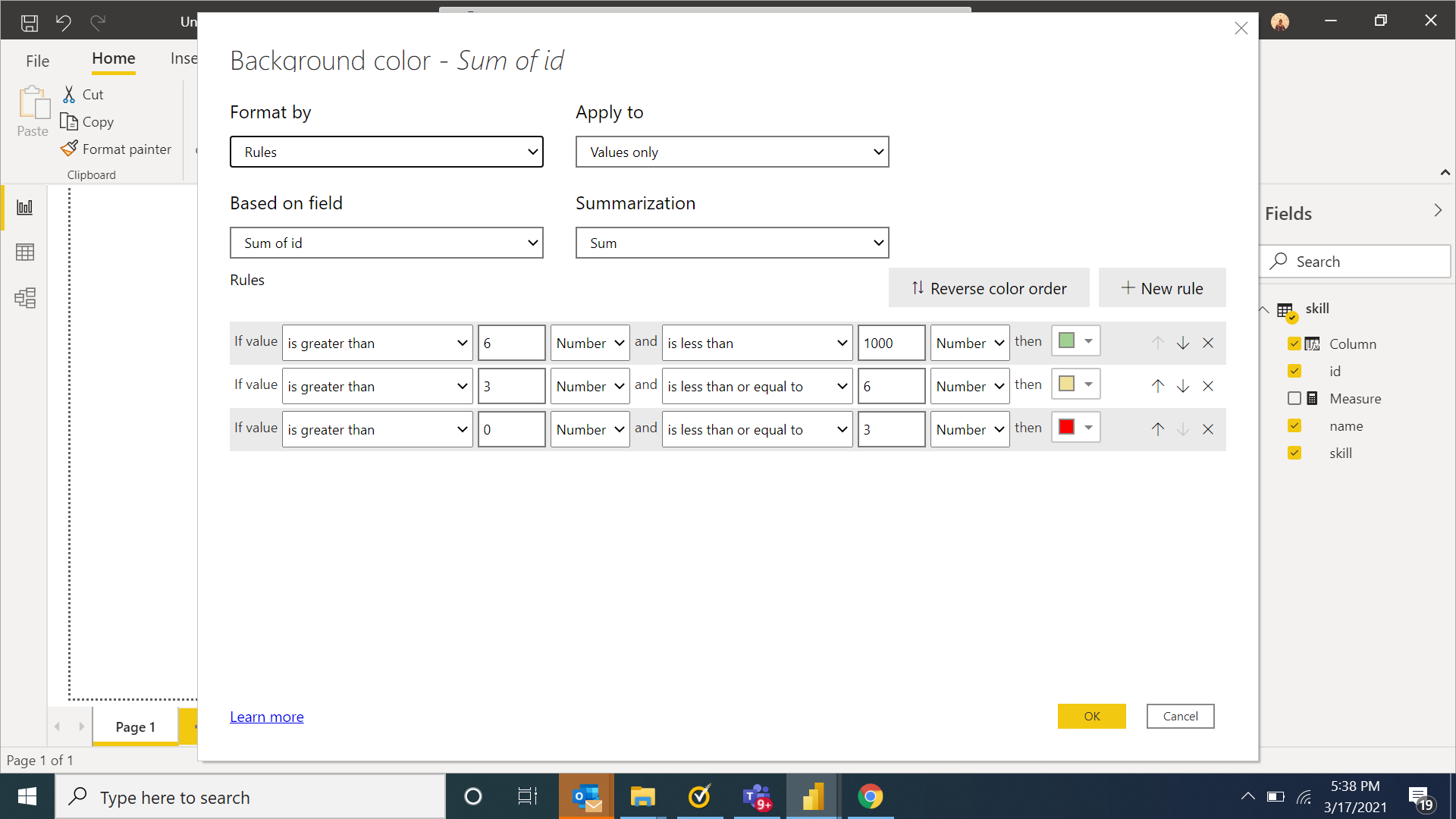Open the Summarization Sum dropdown
Viewport: 1456px width, 819px height.
click(x=733, y=243)
